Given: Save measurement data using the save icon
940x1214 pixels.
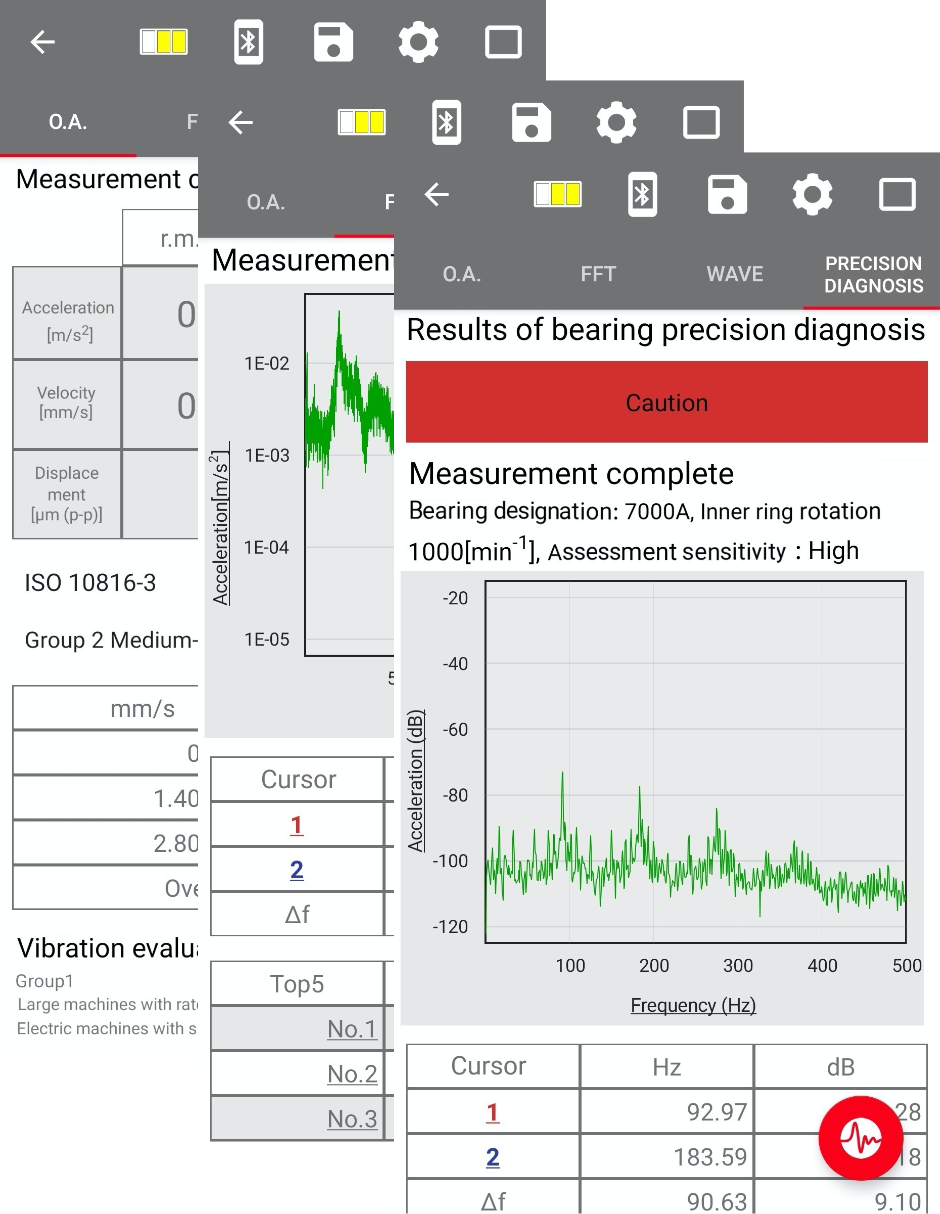Looking at the screenshot, I should coord(727,195).
